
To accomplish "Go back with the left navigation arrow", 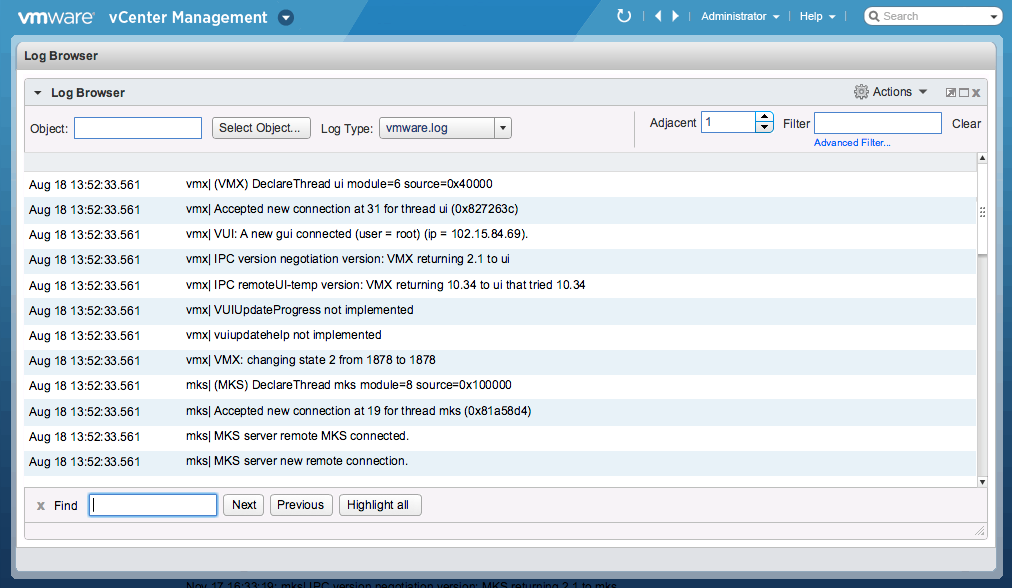I will [657, 16].
